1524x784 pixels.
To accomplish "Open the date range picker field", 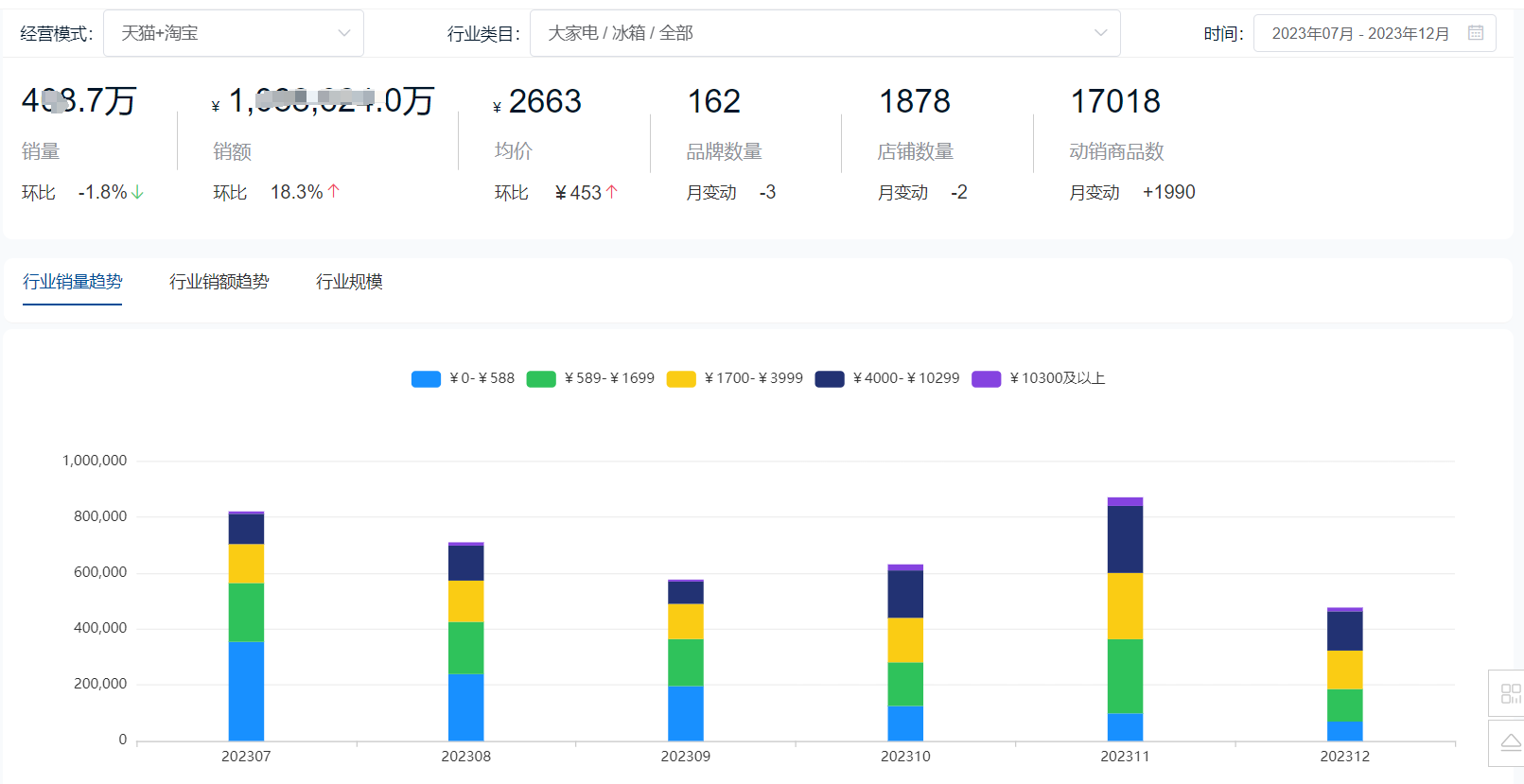I will pos(1375,33).
